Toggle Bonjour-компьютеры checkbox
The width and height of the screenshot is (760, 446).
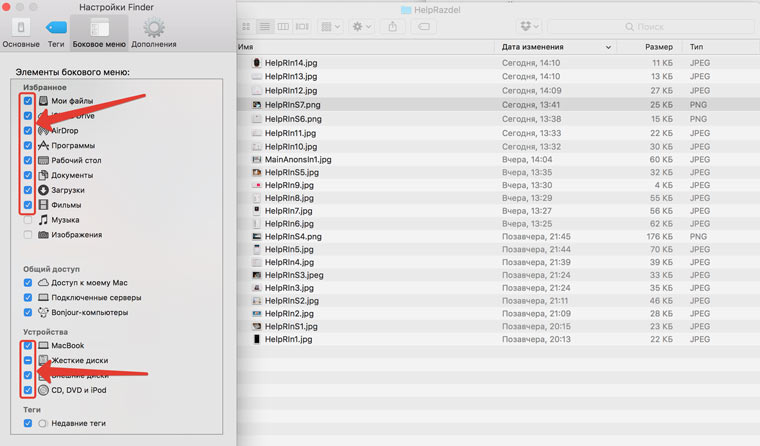pyautogui.click(x=28, y=312)
